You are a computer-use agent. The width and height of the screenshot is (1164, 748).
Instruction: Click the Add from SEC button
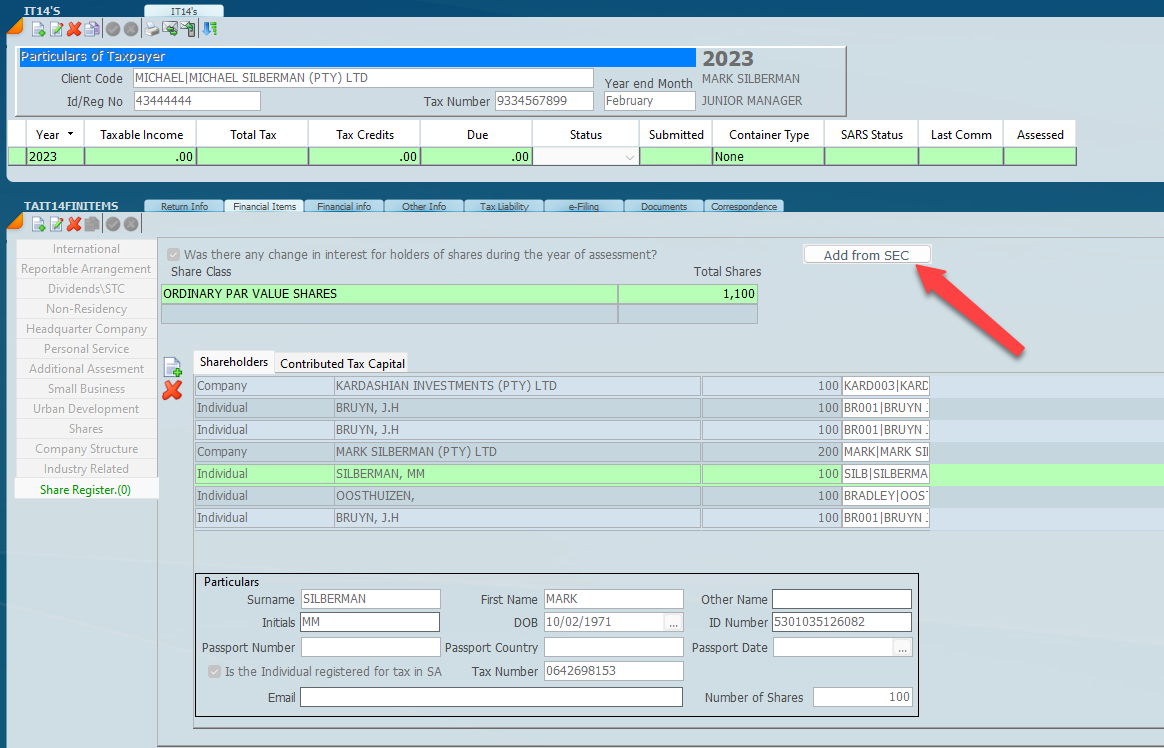click(x=866, y=255)
